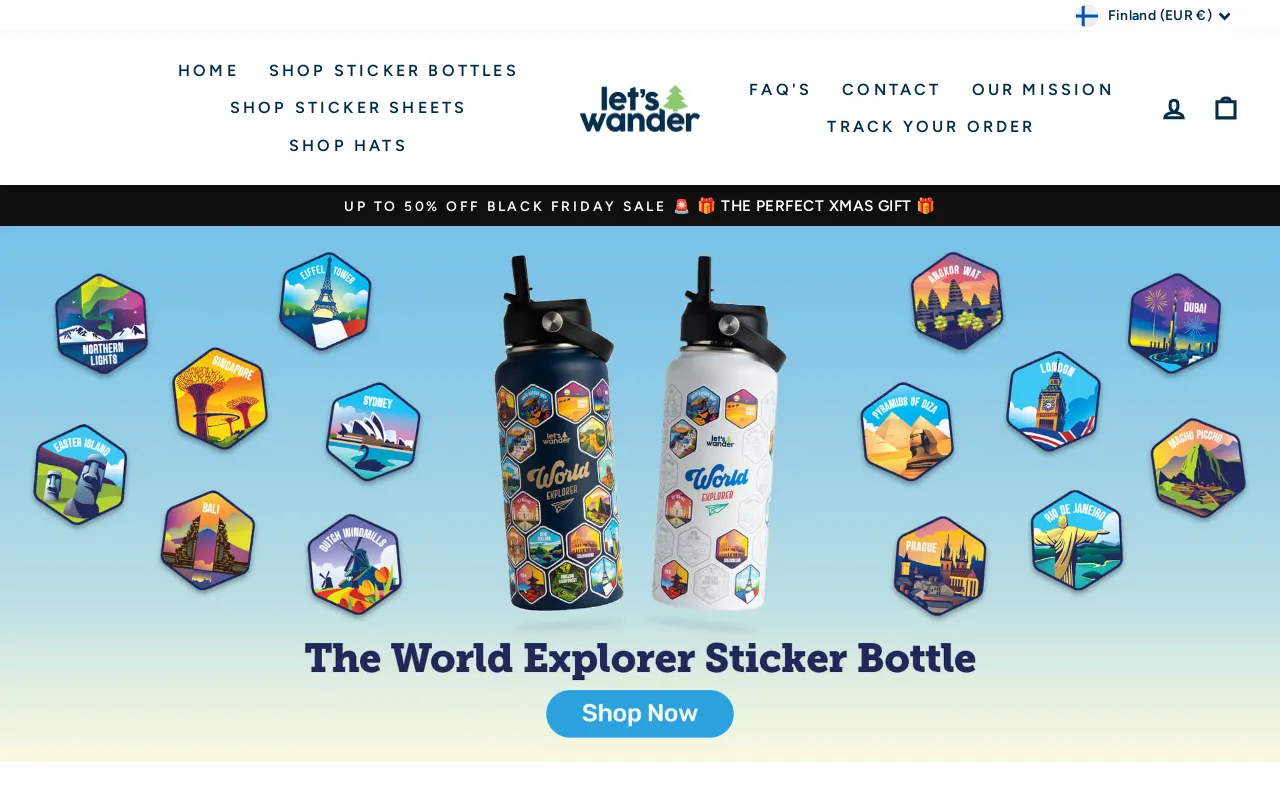The width and height of the screenshot is (1280, 800).
Task: Click the Machu Picchu hexagon sticker
Action: pyautogui.click(x=1198, y=468)
